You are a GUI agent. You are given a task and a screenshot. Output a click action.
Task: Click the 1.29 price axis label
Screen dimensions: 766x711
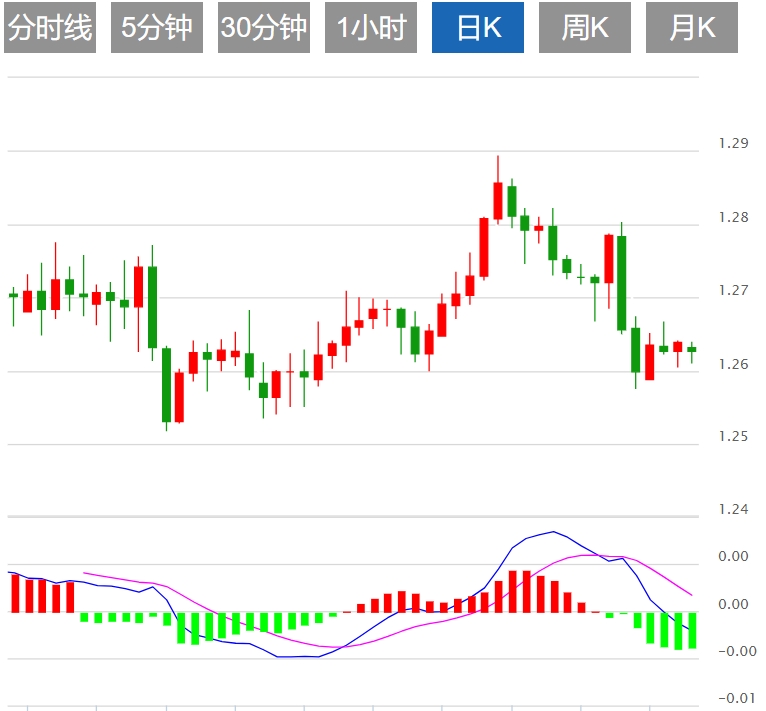tap(733, 143)
